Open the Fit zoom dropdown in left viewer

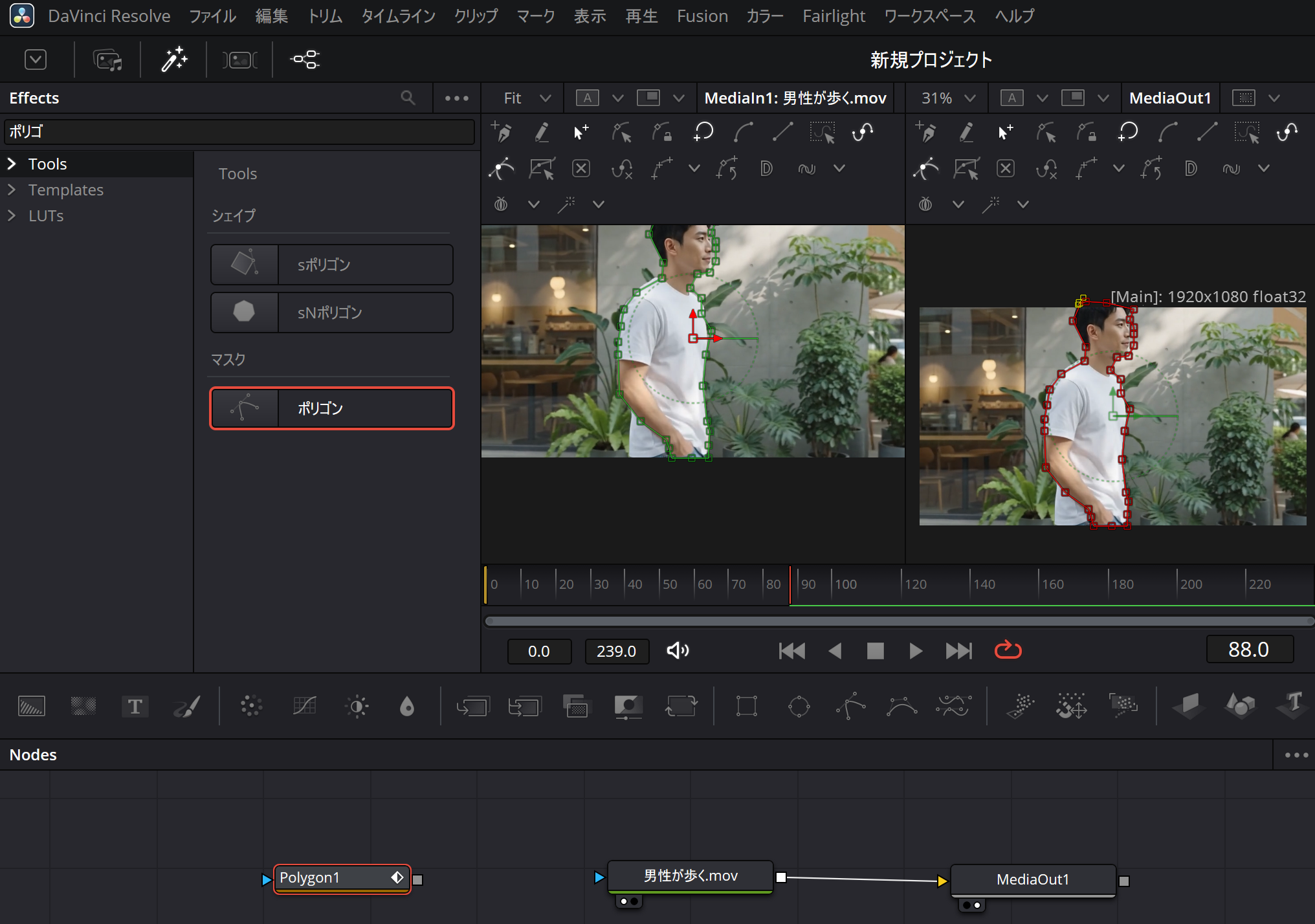(x=526, y=98)
